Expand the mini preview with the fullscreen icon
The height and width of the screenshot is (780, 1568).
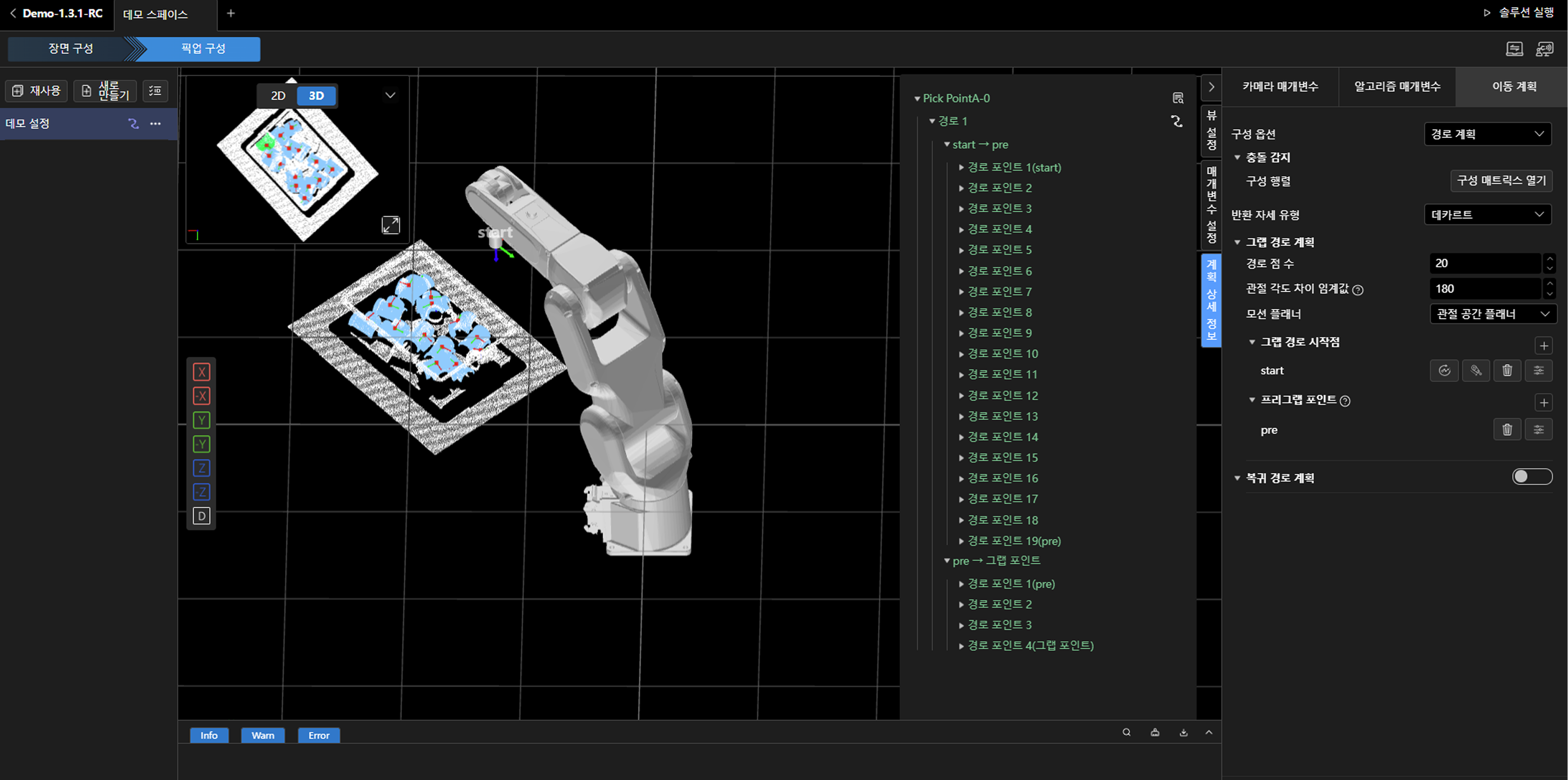point(391,225)
